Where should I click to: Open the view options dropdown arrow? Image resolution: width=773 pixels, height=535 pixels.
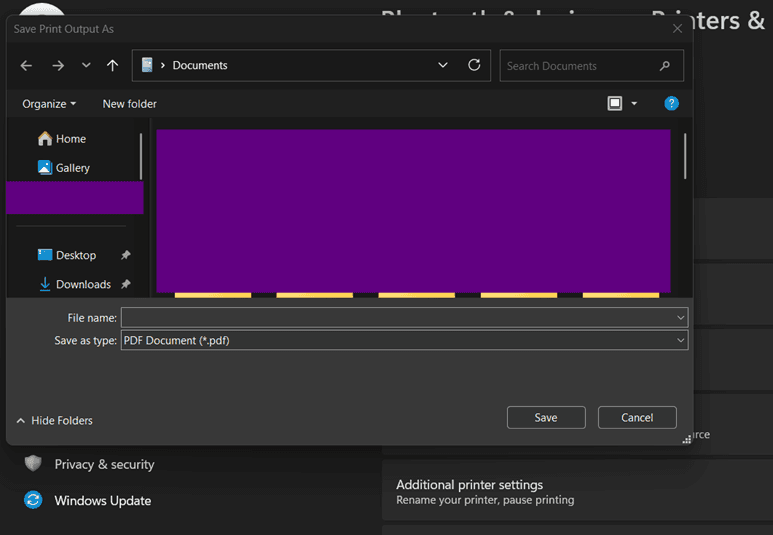click(634, 104)
